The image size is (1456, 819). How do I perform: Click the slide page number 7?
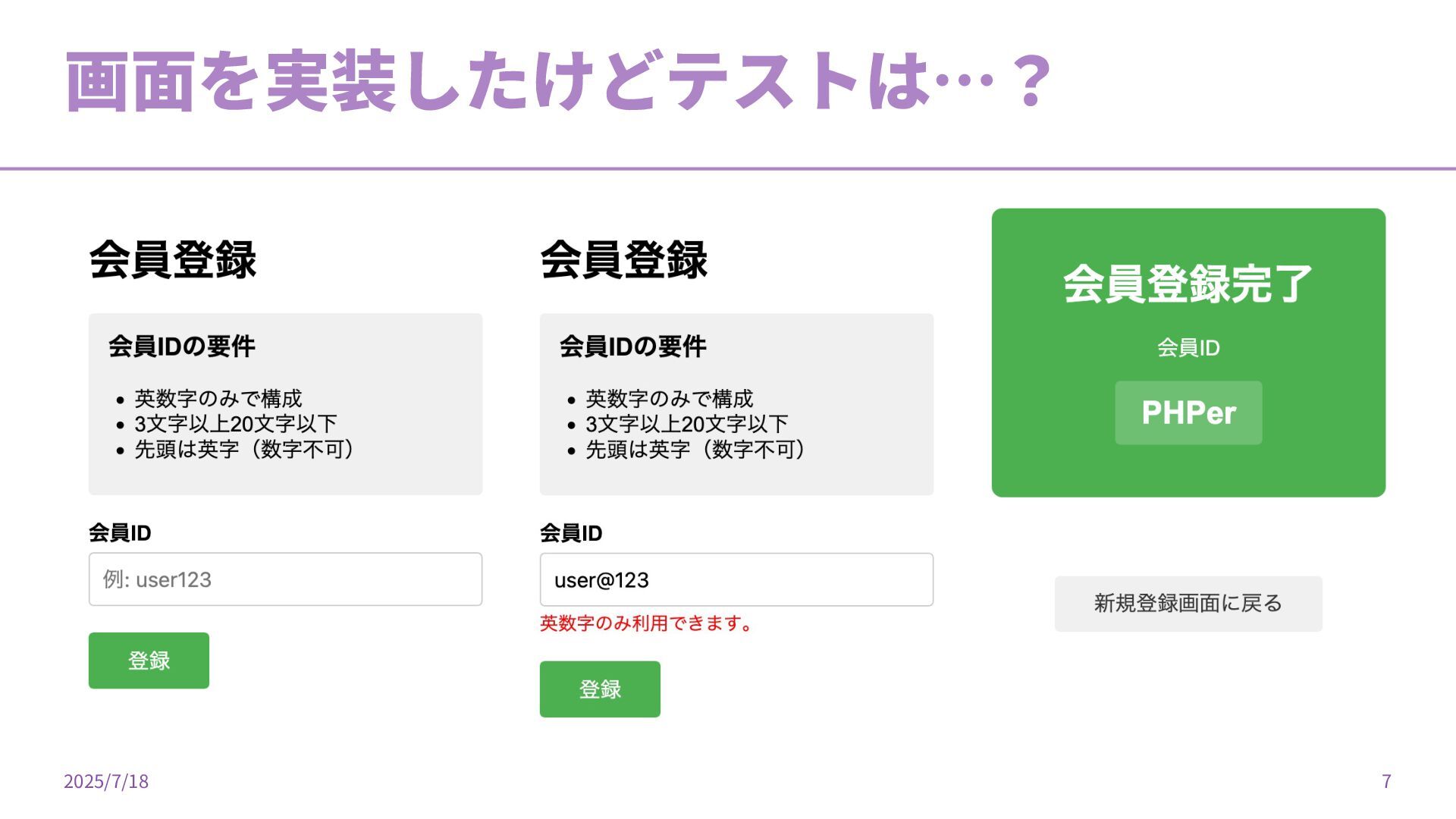tap(1386, 781)
